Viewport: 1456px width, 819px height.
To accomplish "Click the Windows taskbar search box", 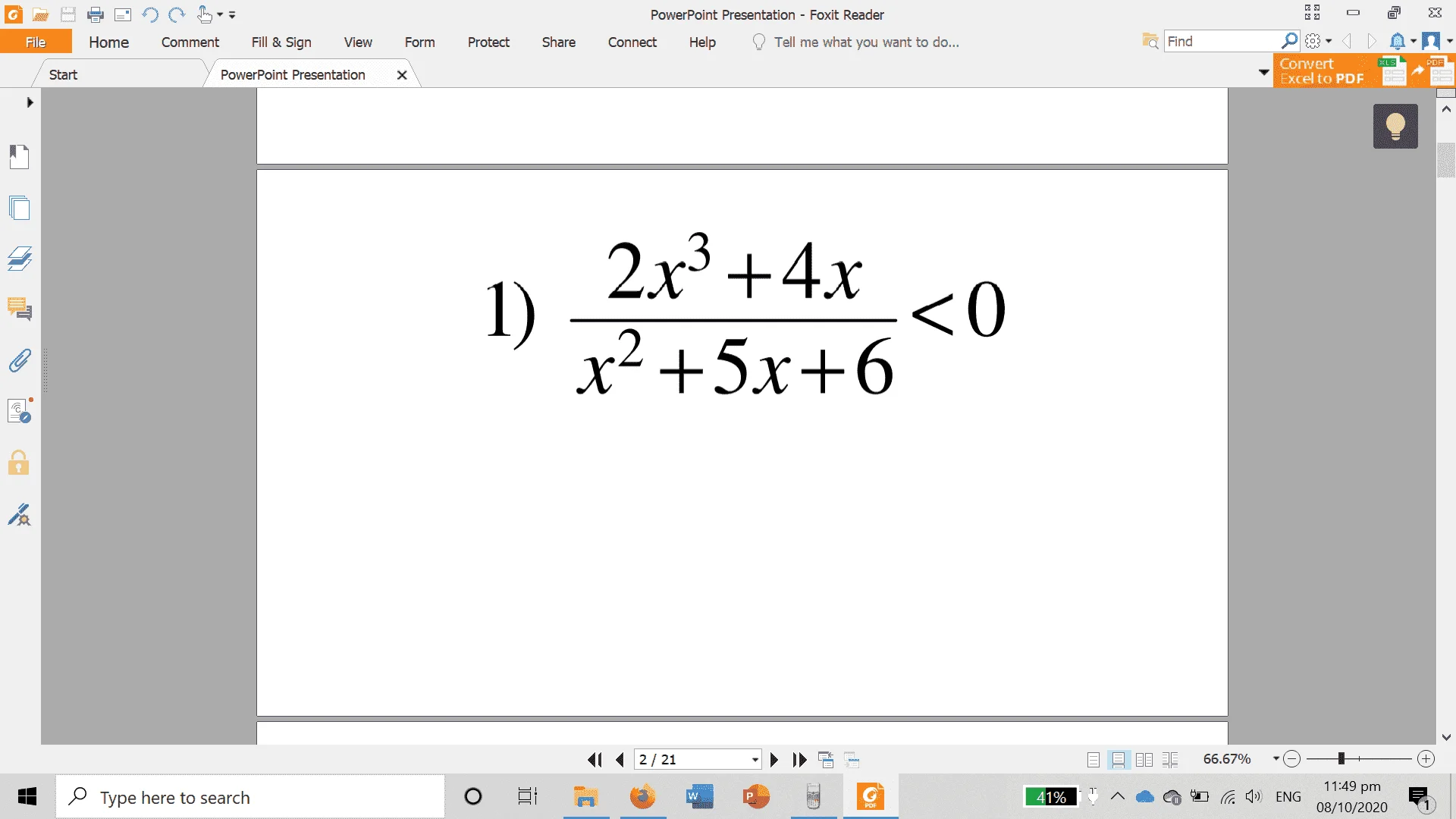I will [250, 797].
